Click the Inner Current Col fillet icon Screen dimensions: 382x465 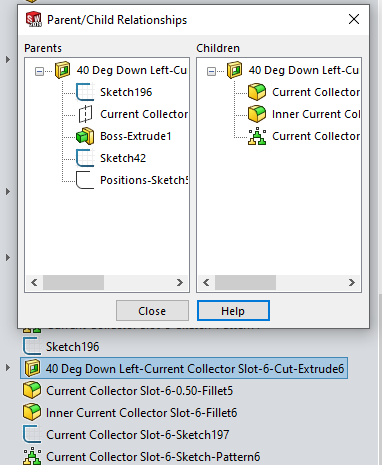tap(257, 114)
